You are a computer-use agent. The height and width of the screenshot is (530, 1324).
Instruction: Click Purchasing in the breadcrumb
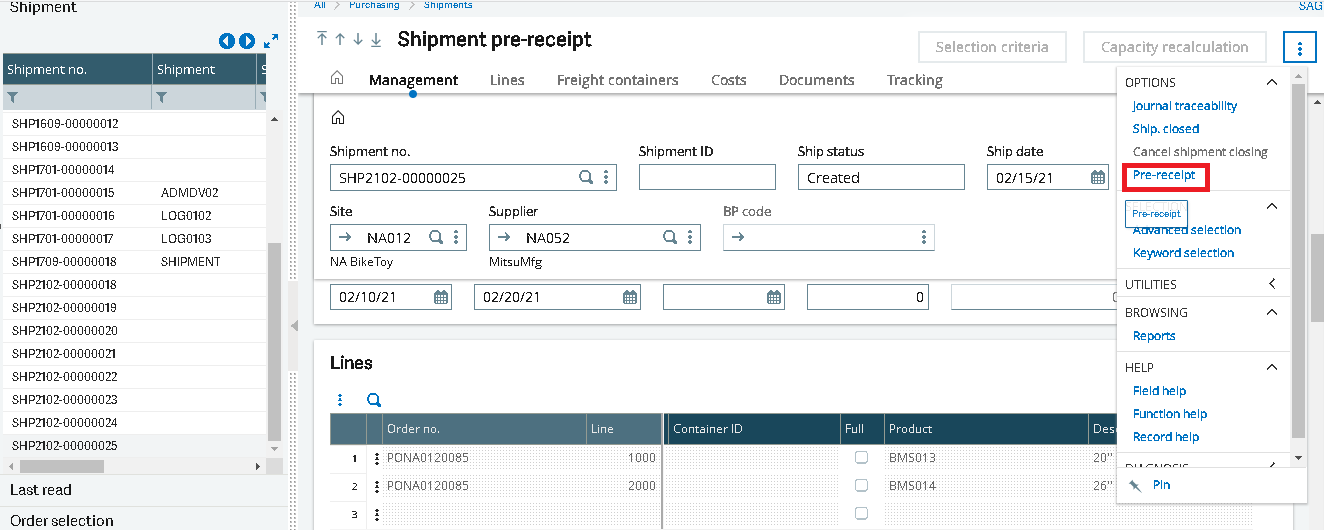pyautogui.click(x=374, y=5)
